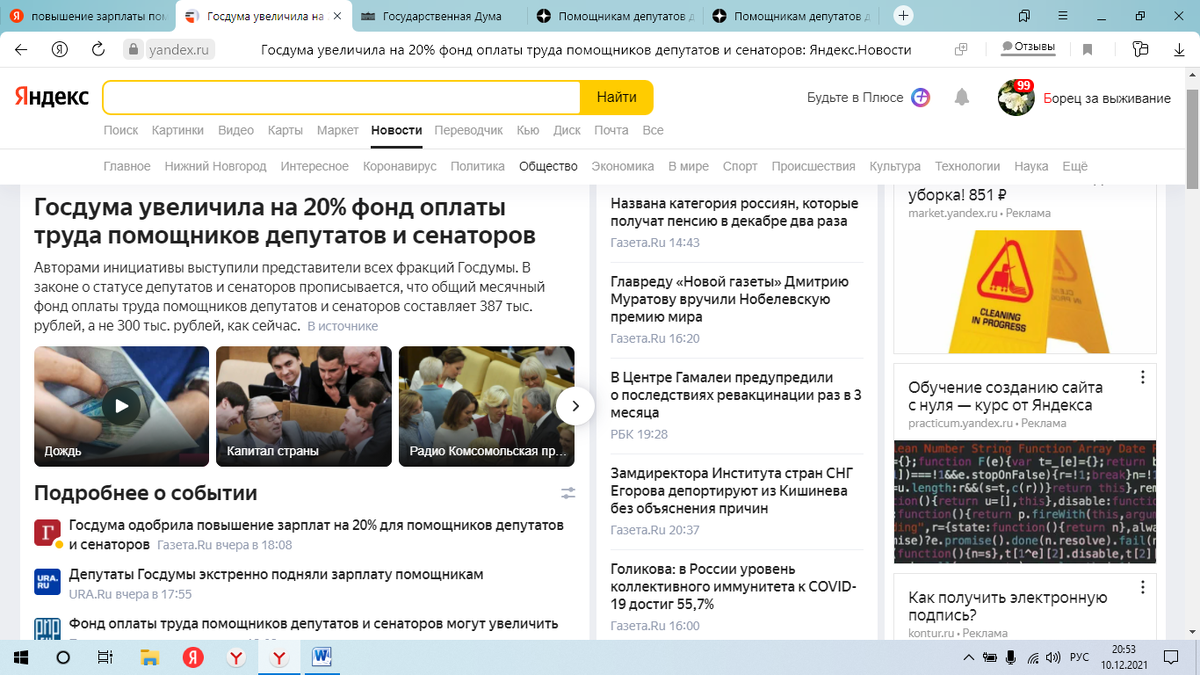Open the Борец за выживание profile name
1200x675 pixels.
click(x=1107, y=98)
